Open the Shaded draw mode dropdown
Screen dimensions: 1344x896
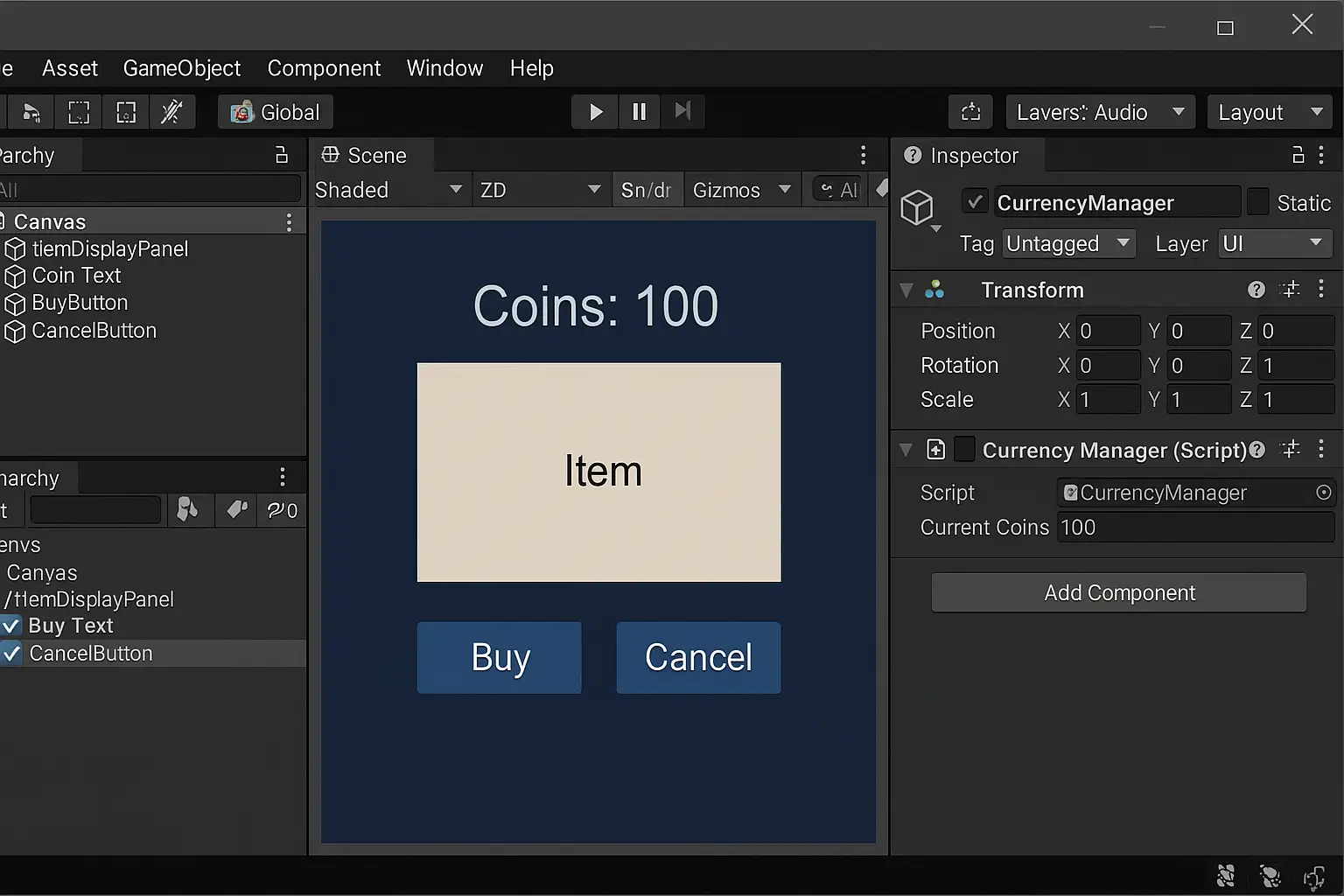(x=388, y=190)
